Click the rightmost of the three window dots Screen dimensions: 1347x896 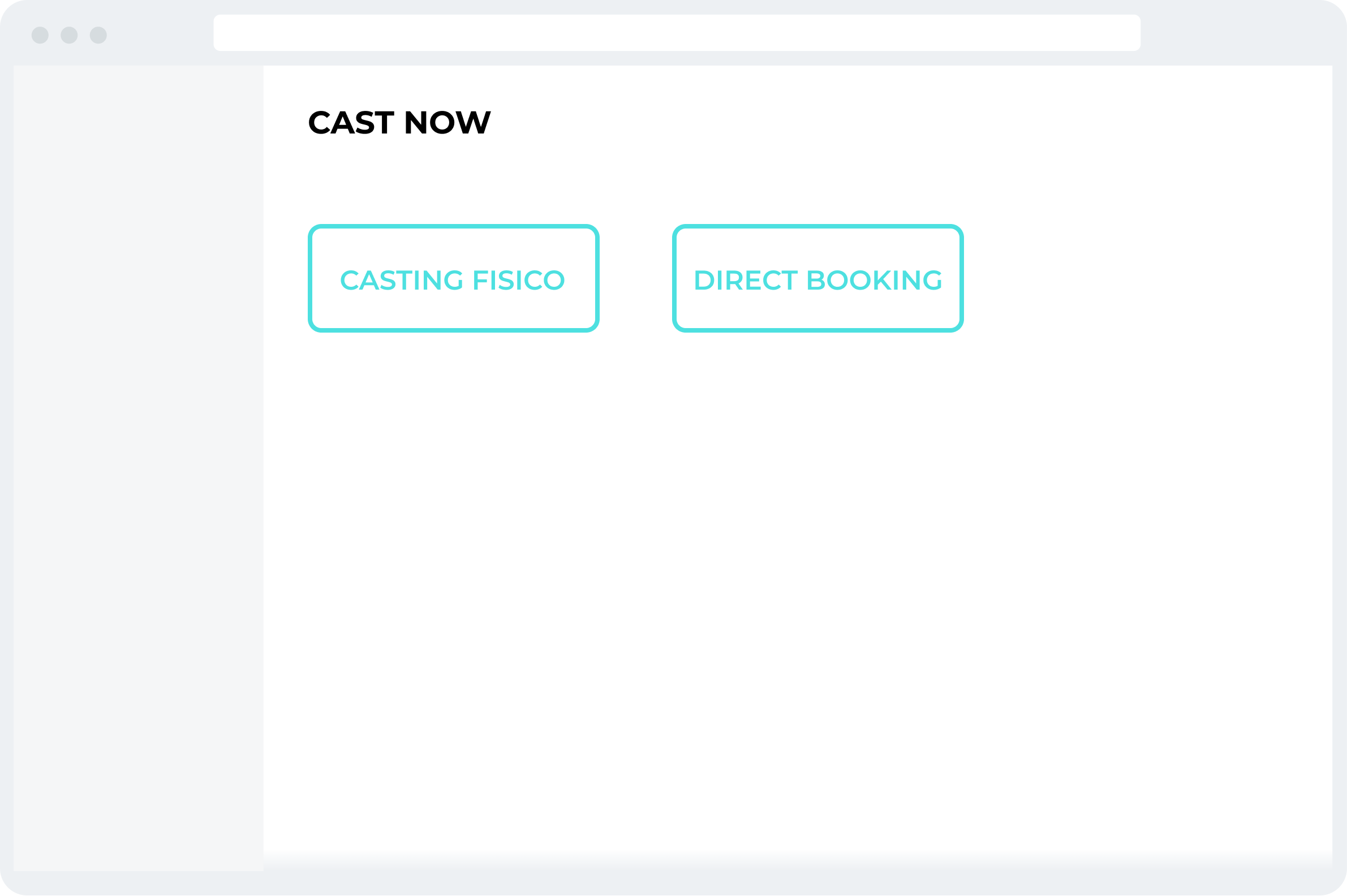coord(98,35)
